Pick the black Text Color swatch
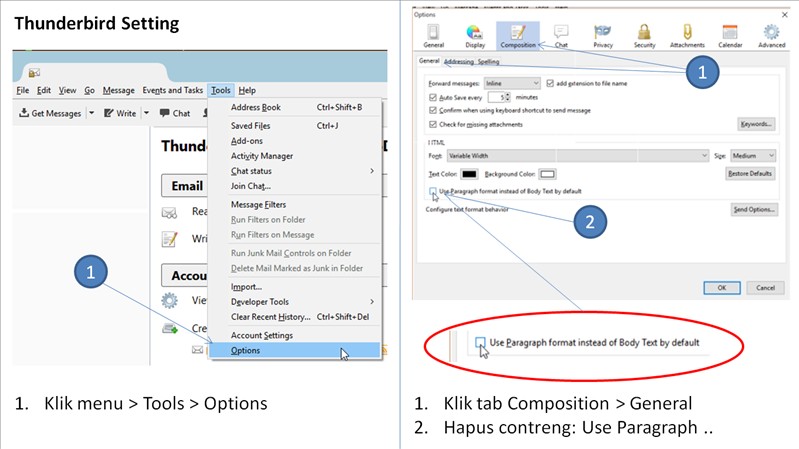 469,174
